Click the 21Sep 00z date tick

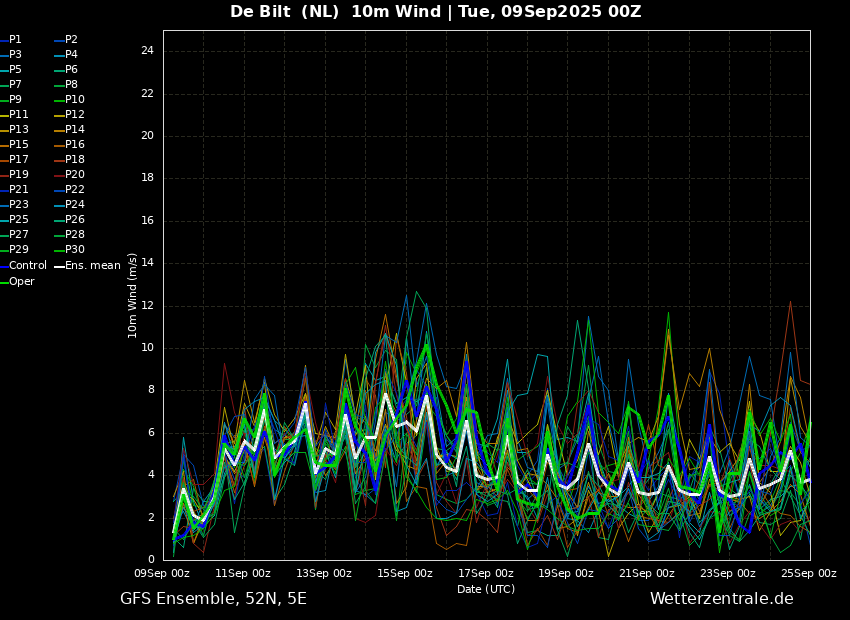(647, 573)
